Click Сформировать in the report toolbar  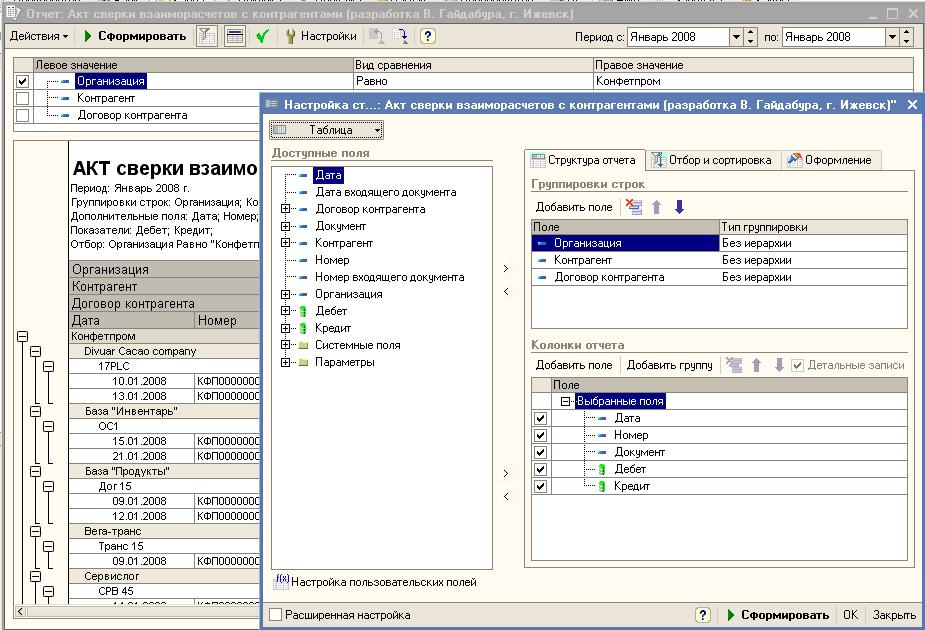(135, 37)
